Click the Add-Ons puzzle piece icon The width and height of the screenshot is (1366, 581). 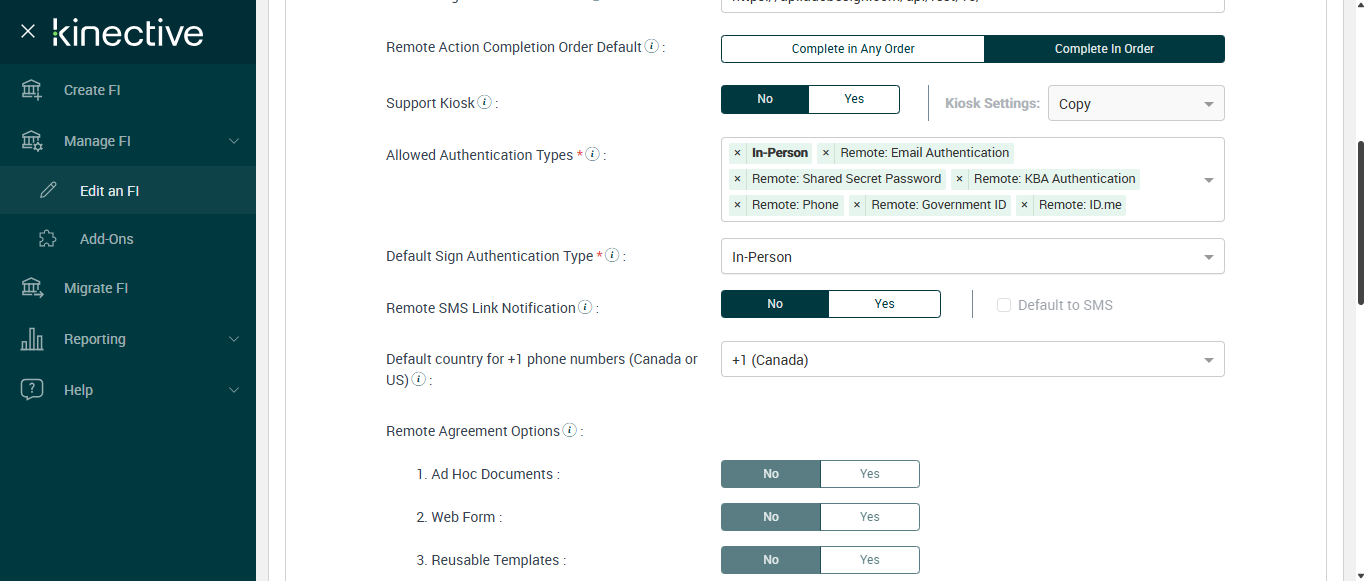47,239
